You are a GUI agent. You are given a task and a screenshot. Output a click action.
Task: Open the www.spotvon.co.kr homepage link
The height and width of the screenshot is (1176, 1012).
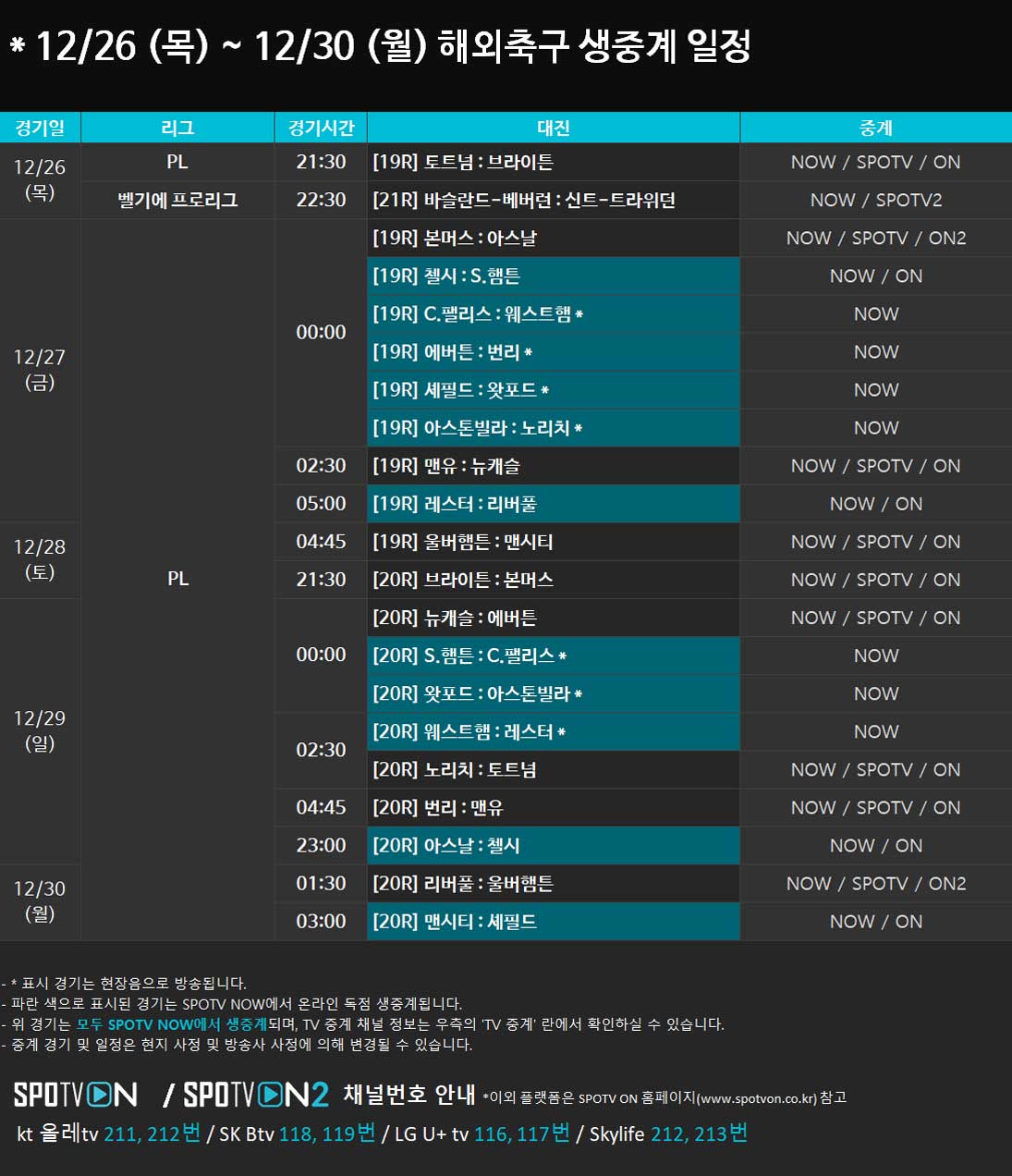(757, 1098)
